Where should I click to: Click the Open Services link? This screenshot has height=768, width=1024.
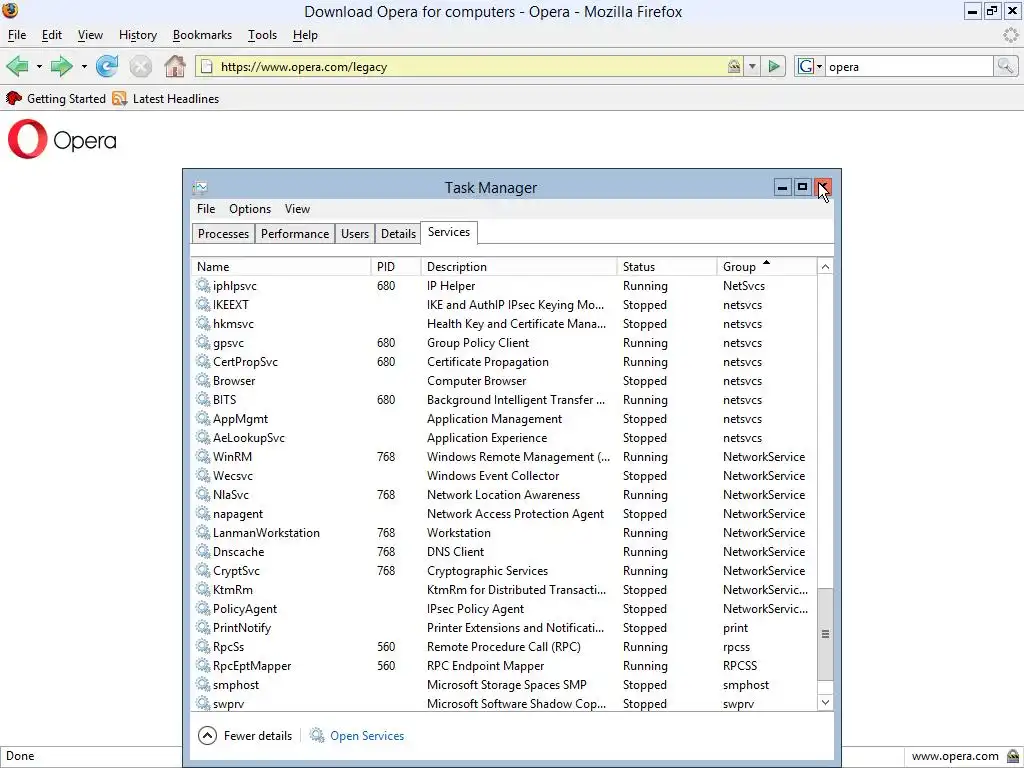point(367,736)
